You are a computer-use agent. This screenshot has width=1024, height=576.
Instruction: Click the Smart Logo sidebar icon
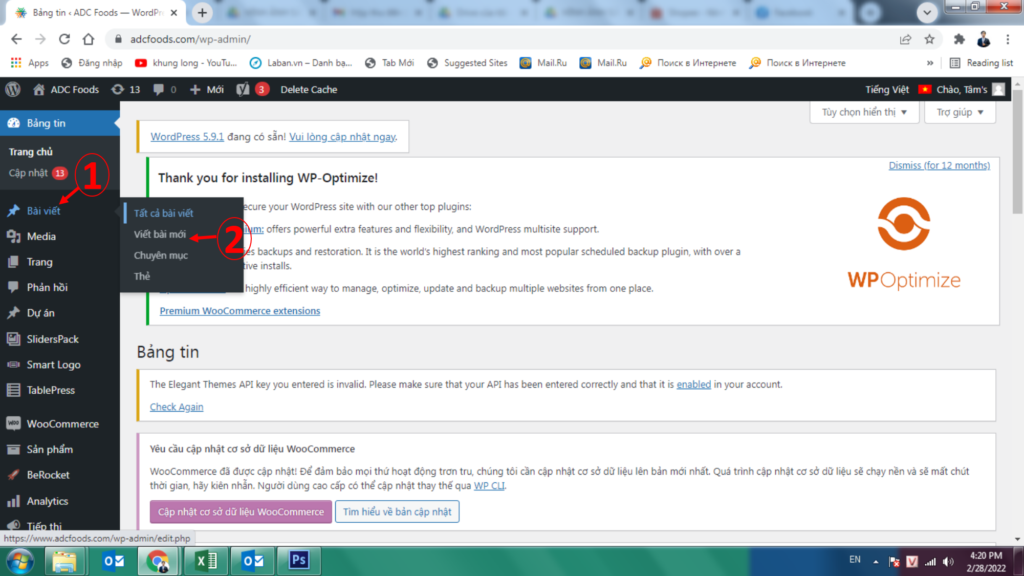(x=13, y=364)
